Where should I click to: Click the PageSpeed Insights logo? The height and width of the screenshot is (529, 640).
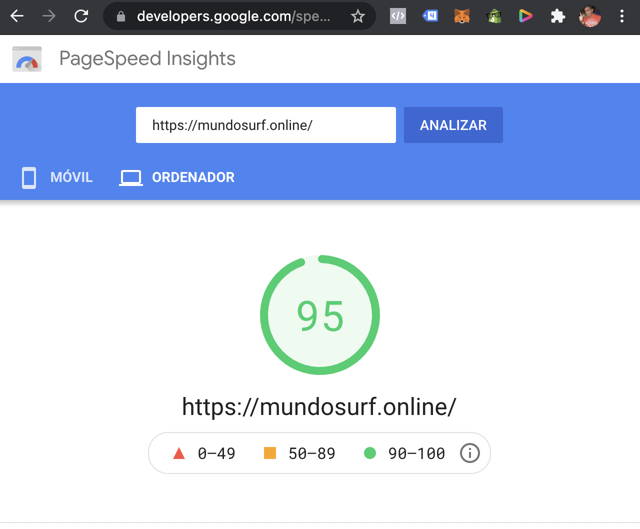coord(27,59)
